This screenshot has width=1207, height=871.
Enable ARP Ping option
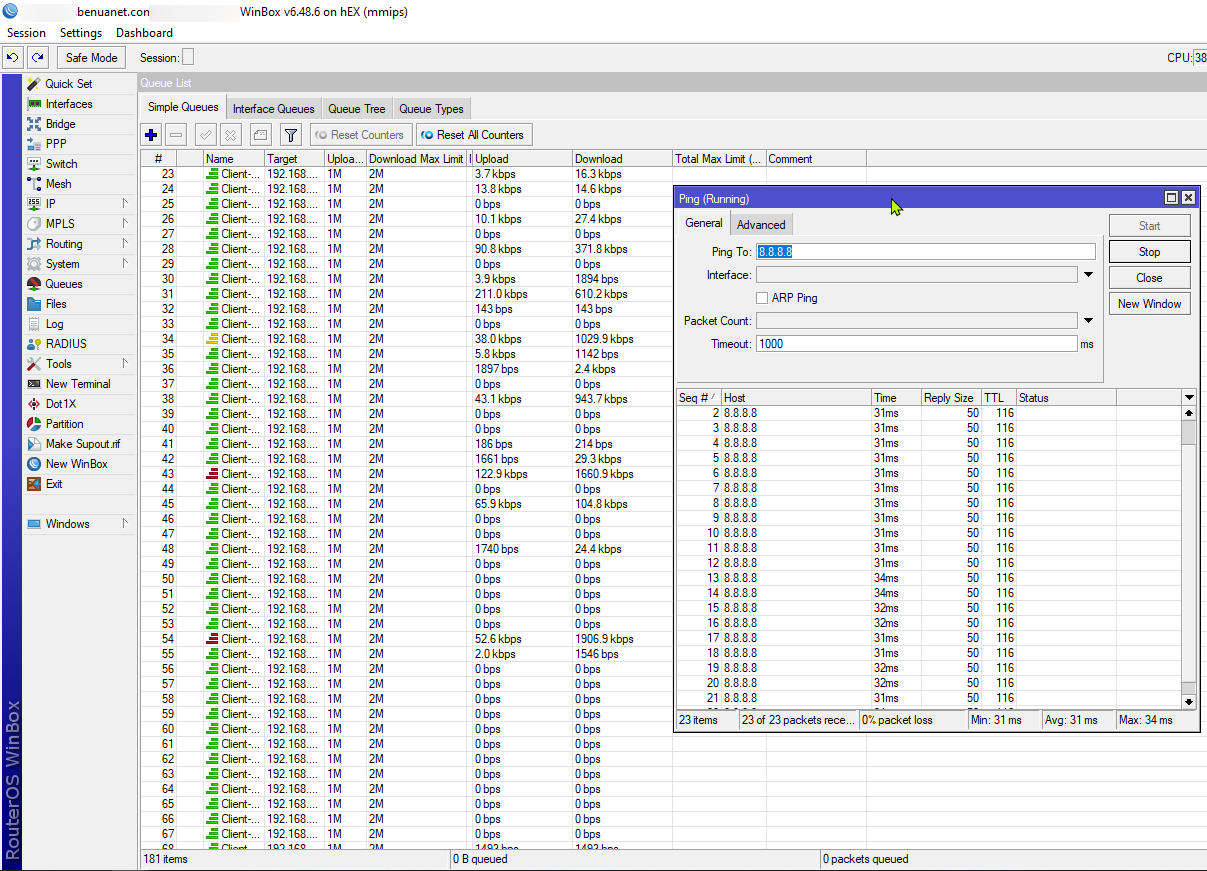[761, 297]
